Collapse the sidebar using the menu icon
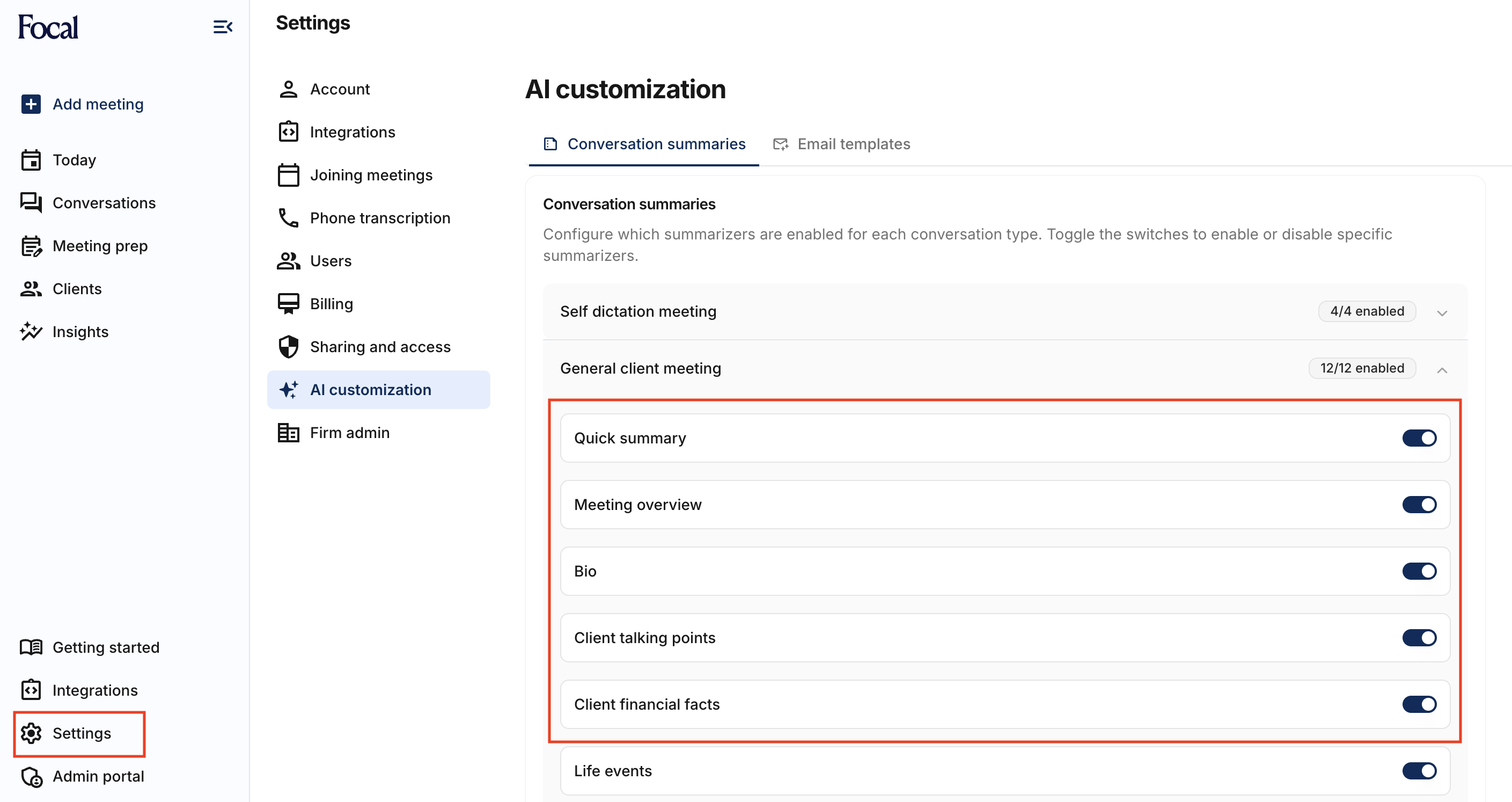This screenshot has height=802, width=1512. tap(223, 27)
